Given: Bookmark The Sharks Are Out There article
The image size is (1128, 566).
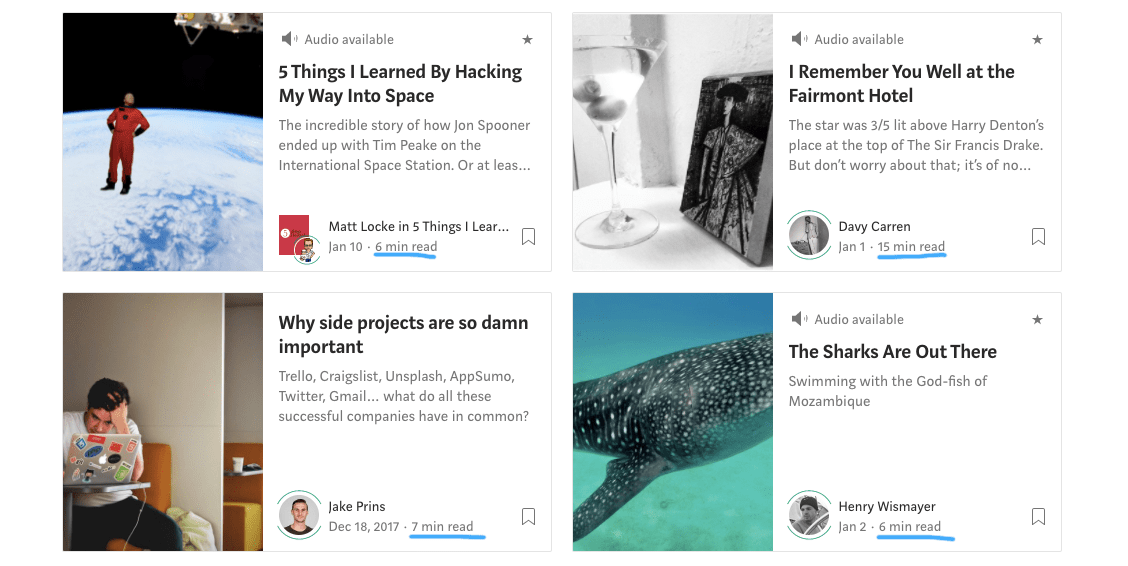Looking at the screenshot, I should click(1038, 516).
